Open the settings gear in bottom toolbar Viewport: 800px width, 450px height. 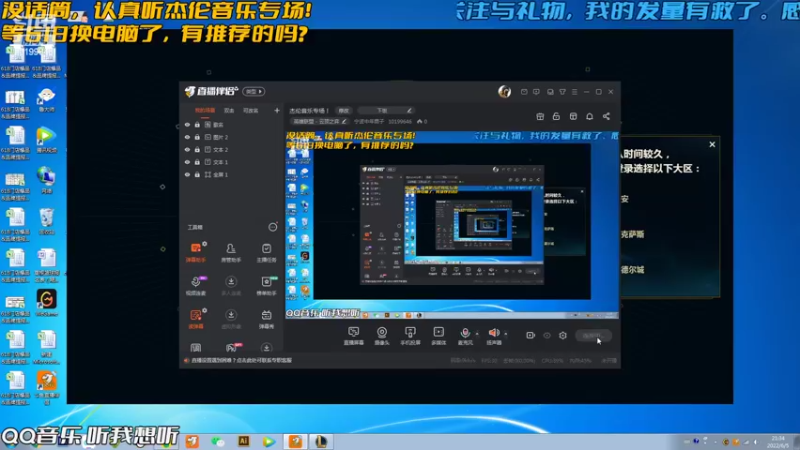tap(563, 335)
